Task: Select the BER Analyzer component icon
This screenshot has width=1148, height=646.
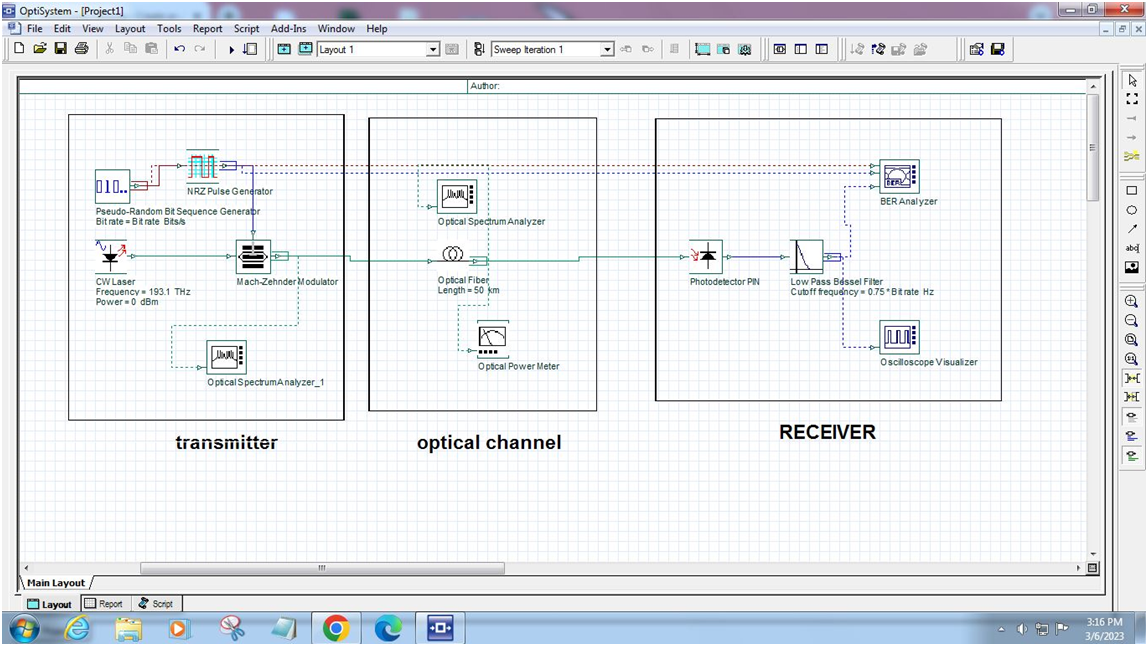Action: point(899,177)
